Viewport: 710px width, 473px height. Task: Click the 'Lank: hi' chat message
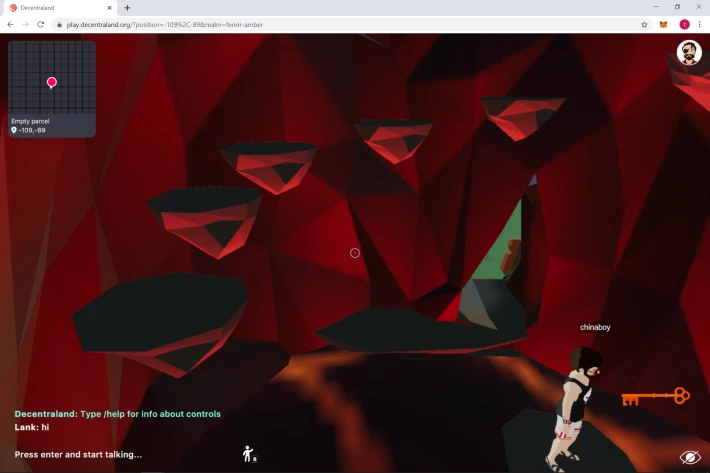pos(32,427)
